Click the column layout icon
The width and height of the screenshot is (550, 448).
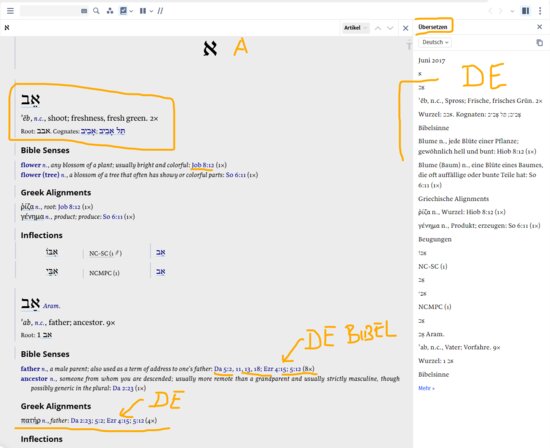coord(143,11)
